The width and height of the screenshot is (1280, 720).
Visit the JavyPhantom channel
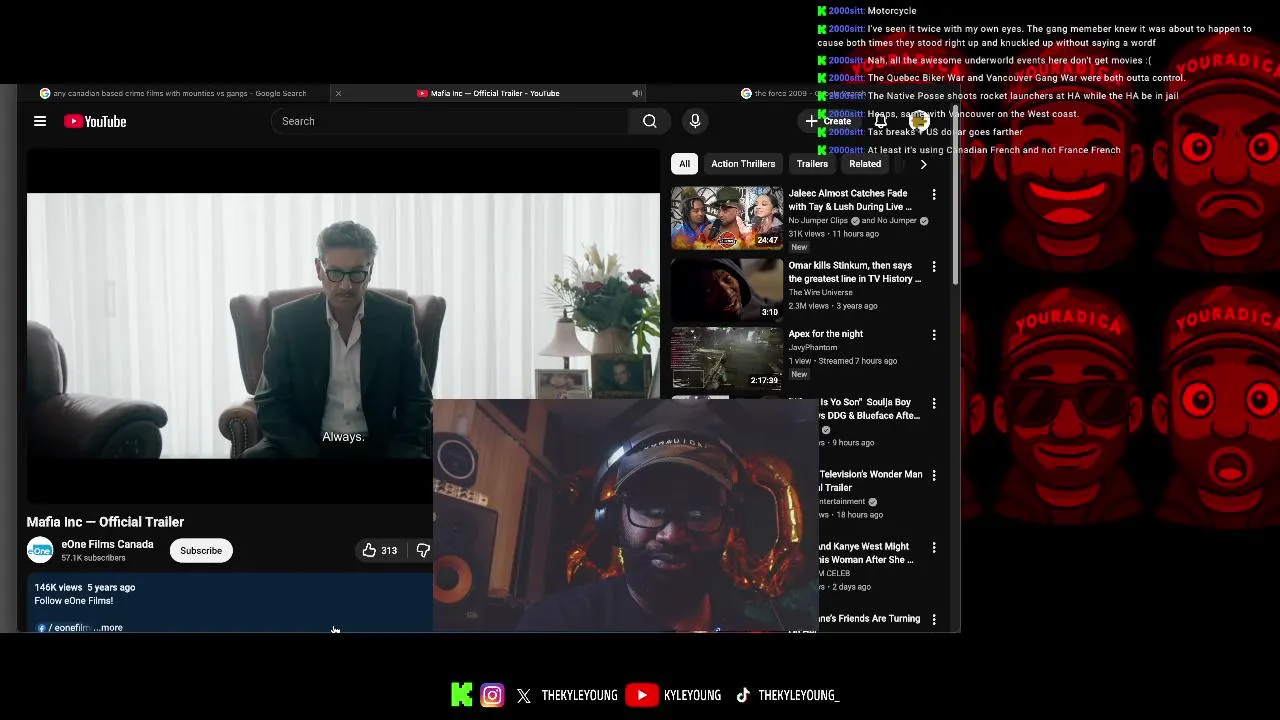coord(813,348)
